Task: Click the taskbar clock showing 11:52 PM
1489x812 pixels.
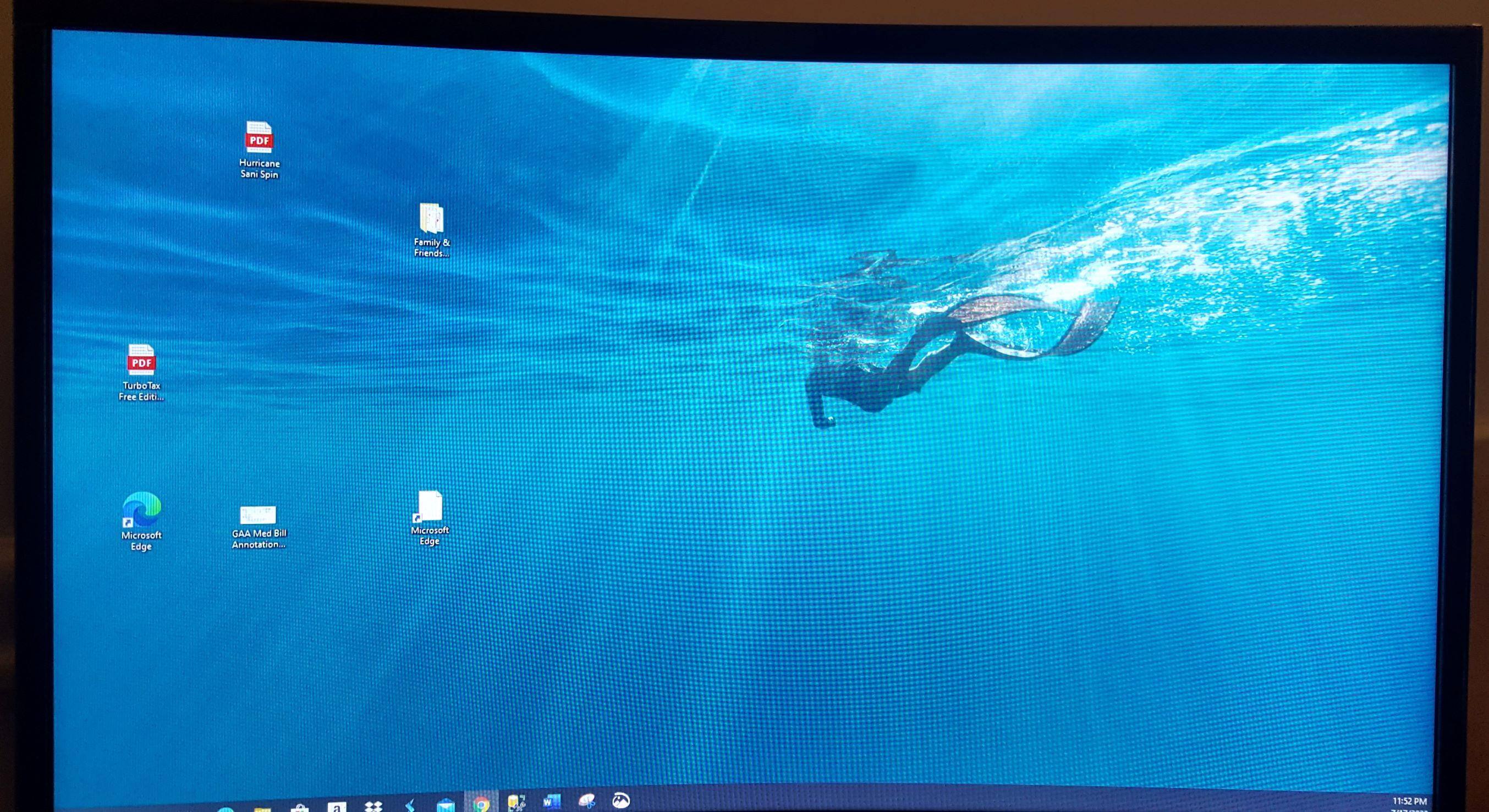Action: coord(1409,802)
